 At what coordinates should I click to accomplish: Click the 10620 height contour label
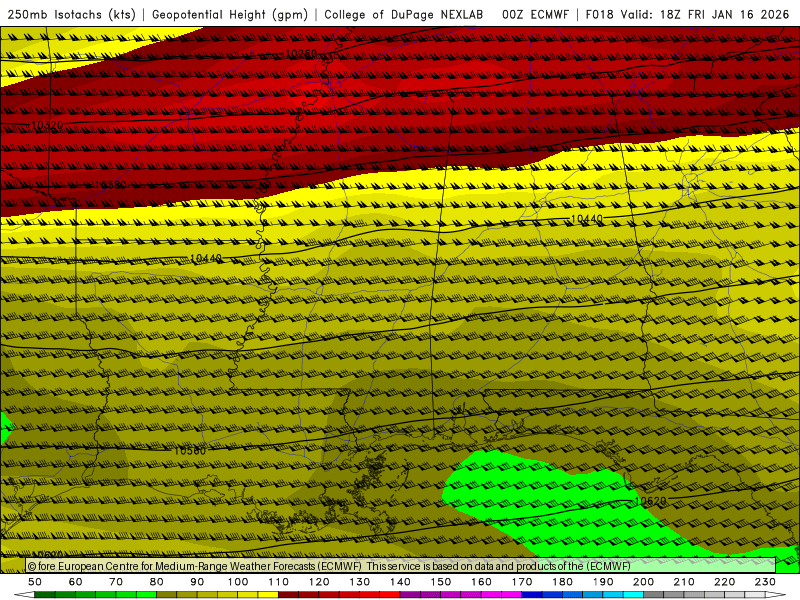[x=651, y=501]
